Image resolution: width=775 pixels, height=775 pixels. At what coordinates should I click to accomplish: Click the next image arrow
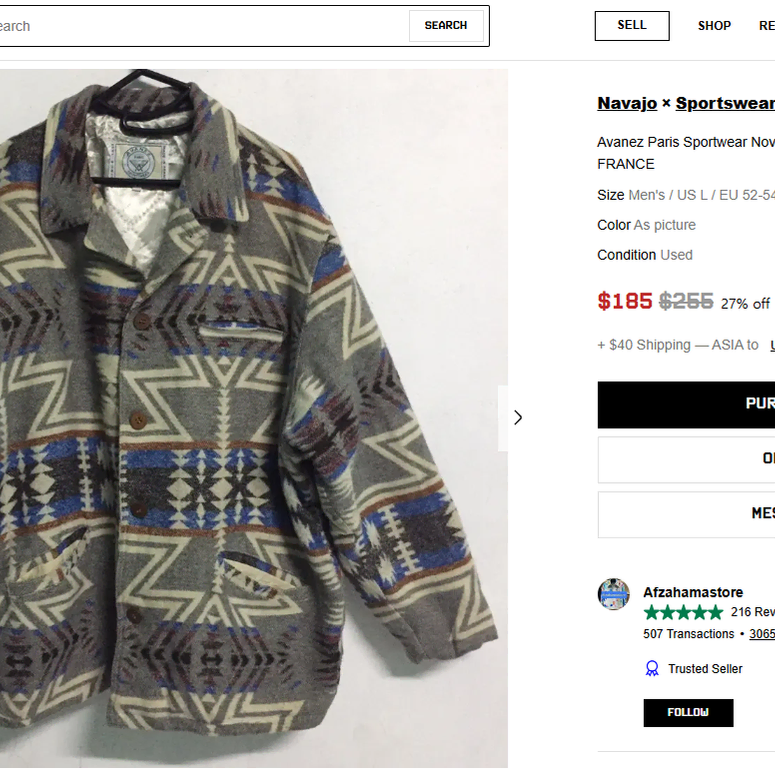click(x=517, y=418)
